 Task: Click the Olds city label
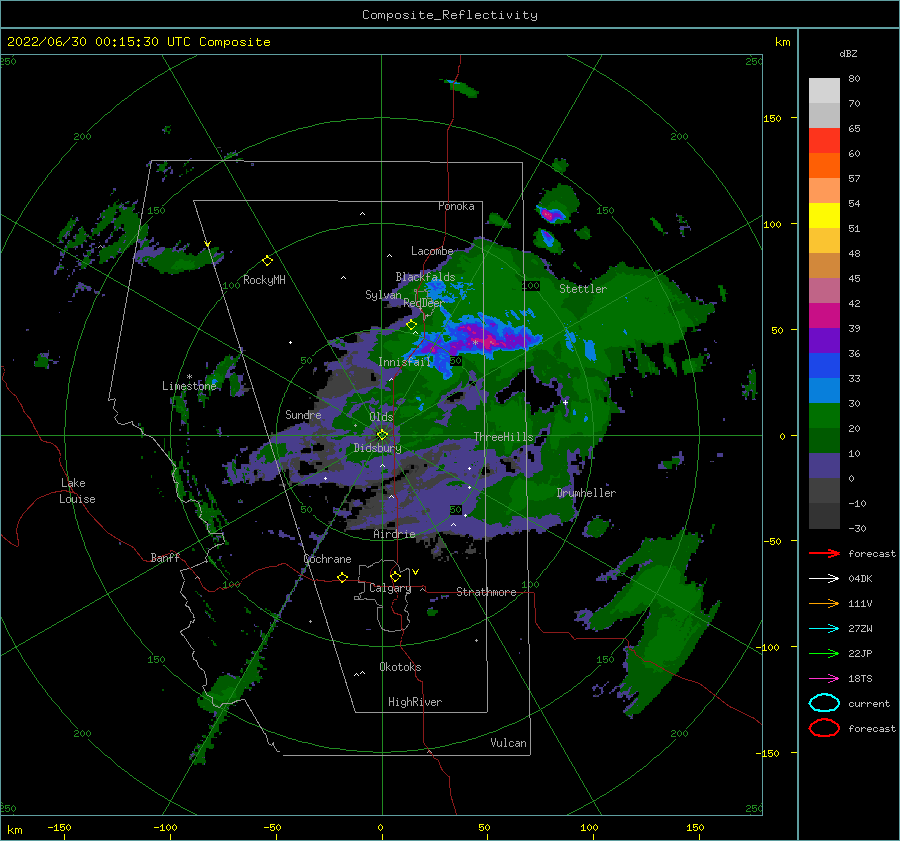[x=381, y=417]
